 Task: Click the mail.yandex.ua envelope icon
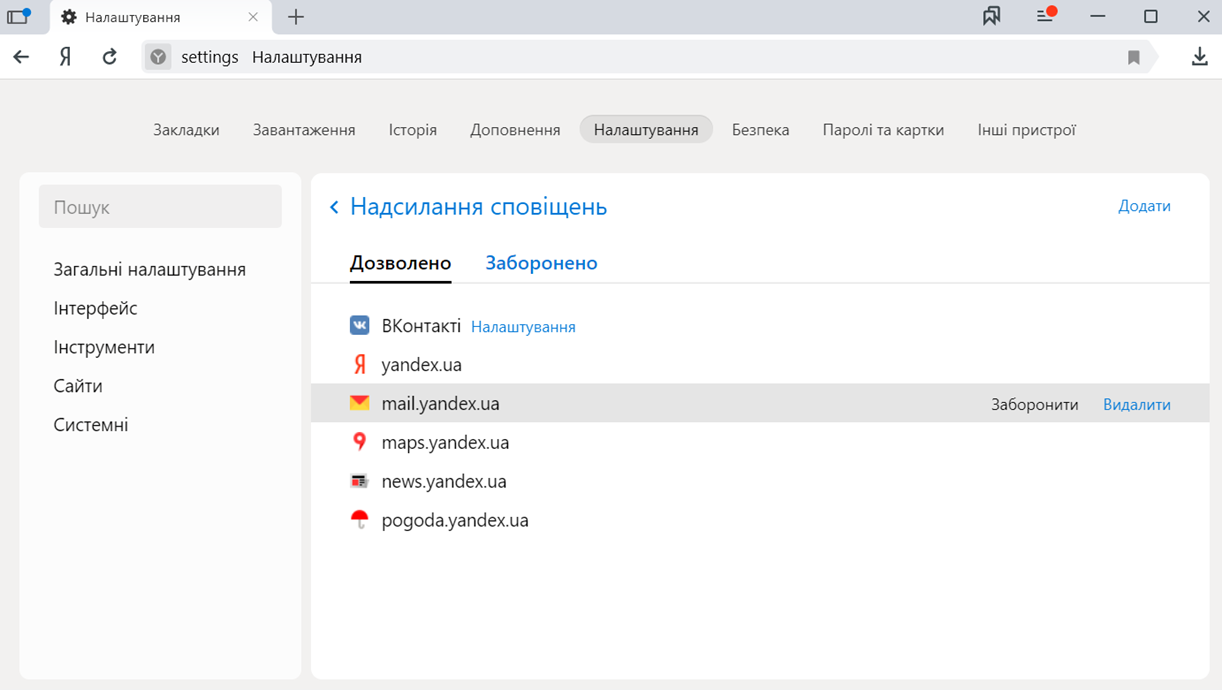pos(360,403)
